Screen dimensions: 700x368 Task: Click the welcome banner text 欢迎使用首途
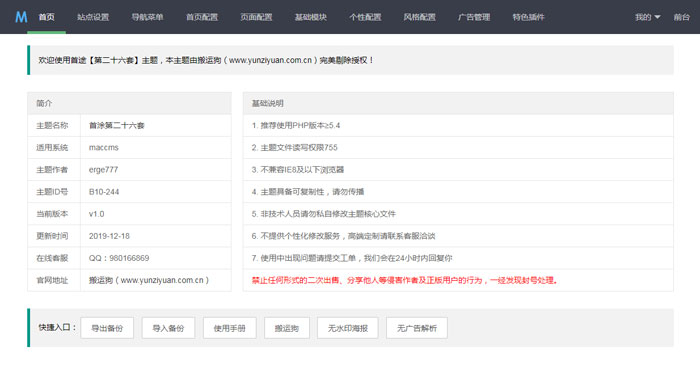(x=206, y=60)
